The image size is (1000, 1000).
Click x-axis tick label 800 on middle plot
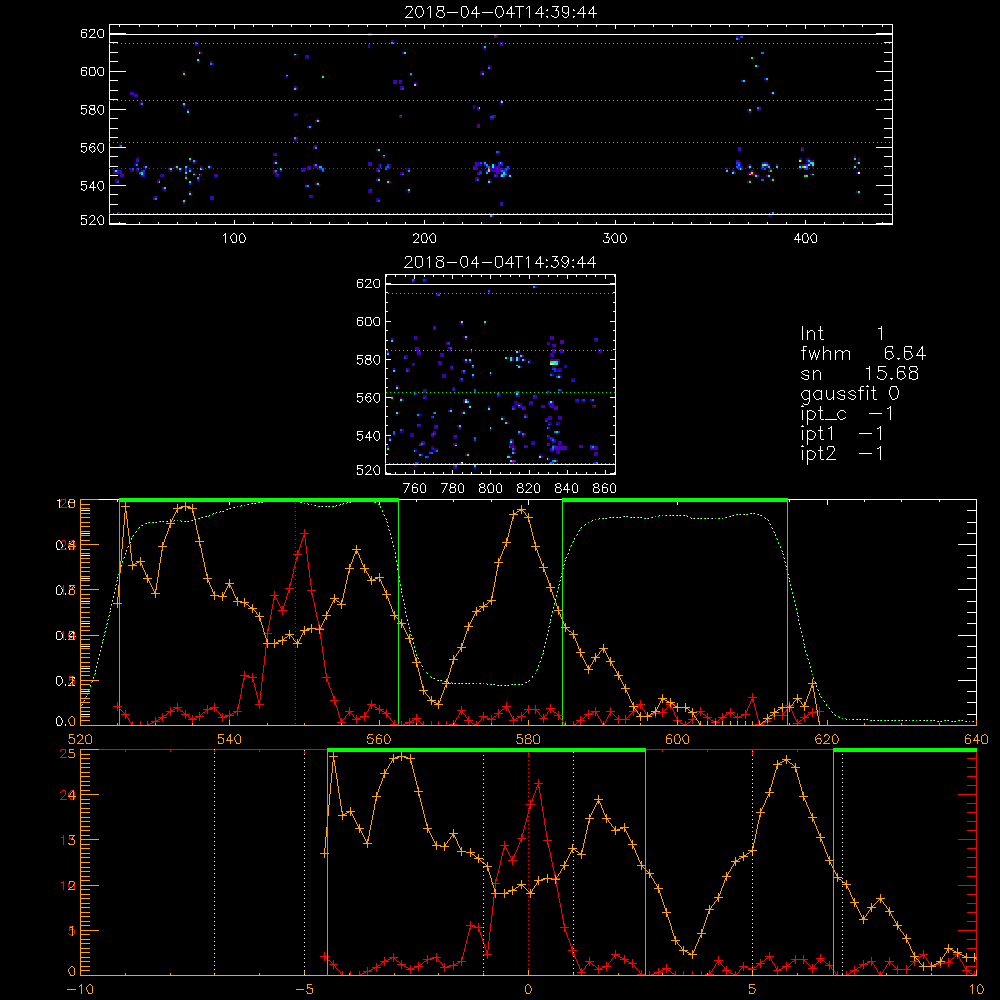(x=490, y=489)
